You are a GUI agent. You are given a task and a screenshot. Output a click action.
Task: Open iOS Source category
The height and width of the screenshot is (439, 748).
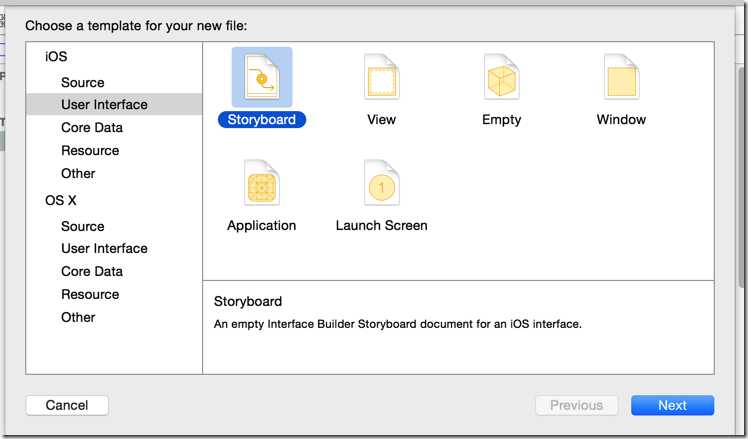point(83,82)
